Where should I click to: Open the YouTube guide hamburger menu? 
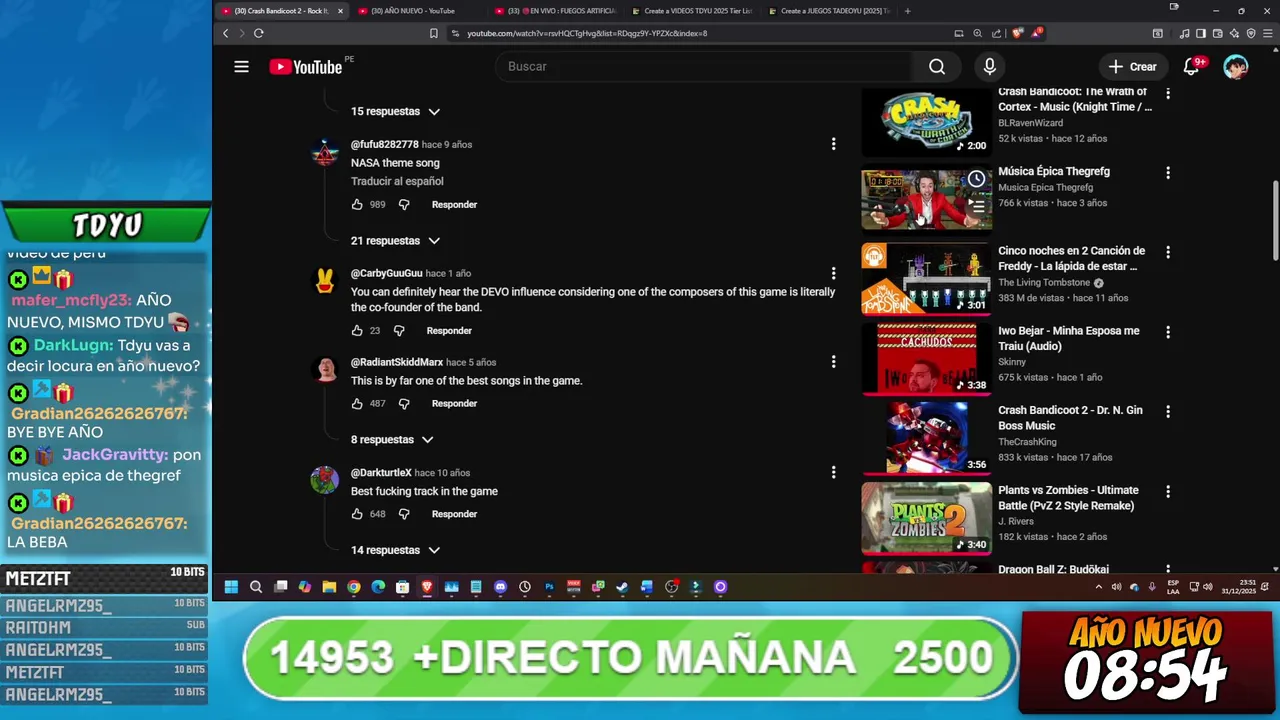(x=241, y=66)
